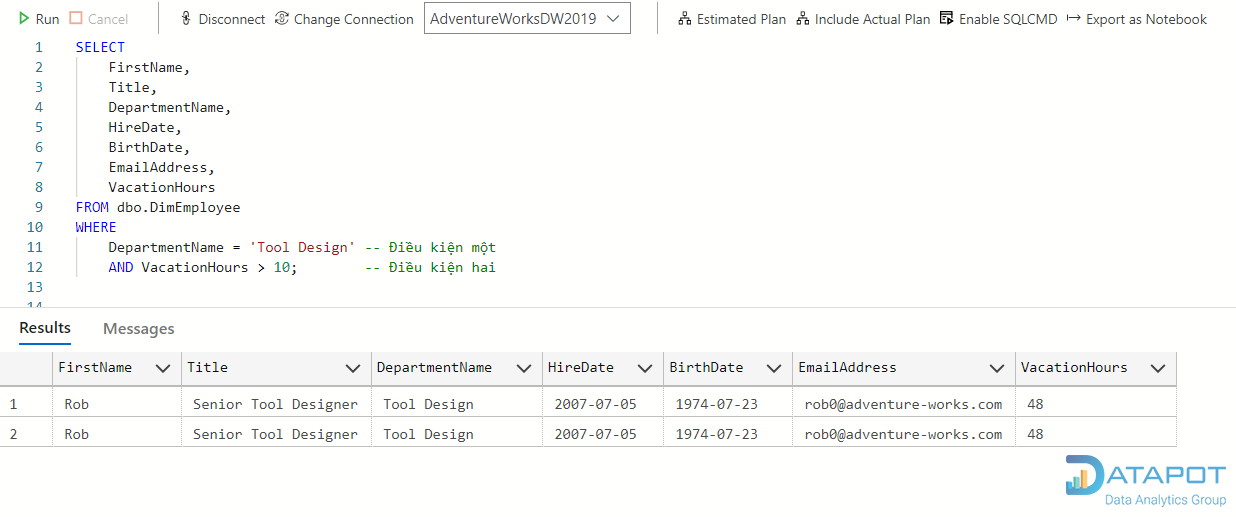Open the EmailAddress column filter dropdown
Image resolution: width=1236 pixels, height=517 pixels.
point(997,368)
